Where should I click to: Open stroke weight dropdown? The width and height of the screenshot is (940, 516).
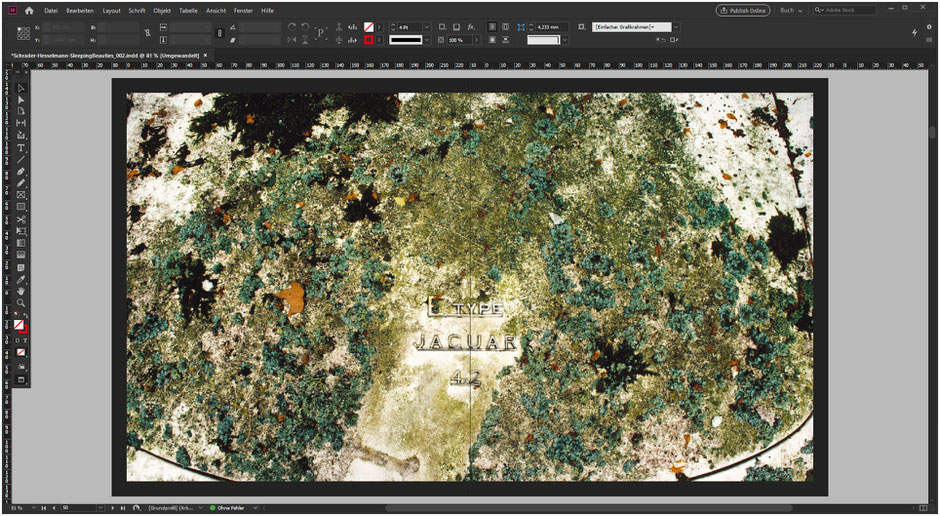pos(427,27)
